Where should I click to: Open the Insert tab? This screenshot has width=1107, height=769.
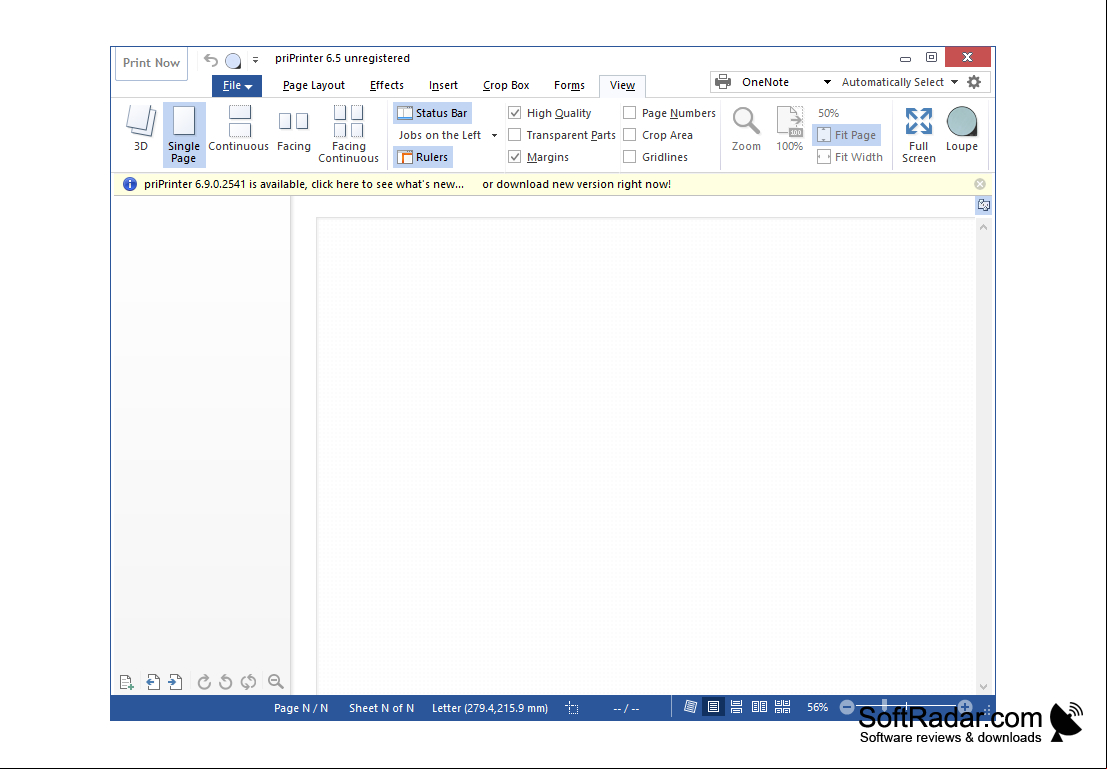tap(443, 85)
